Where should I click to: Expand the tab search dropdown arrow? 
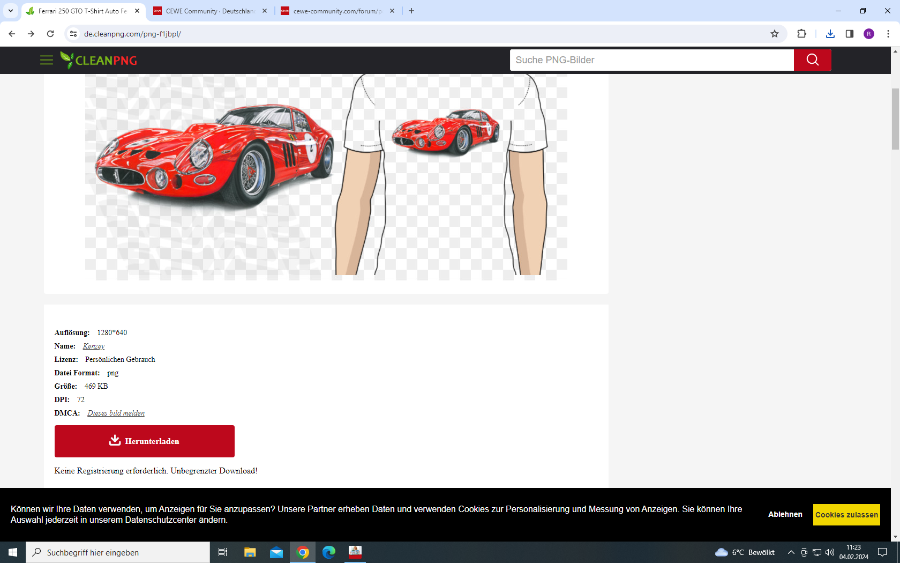tap(10, 11)
